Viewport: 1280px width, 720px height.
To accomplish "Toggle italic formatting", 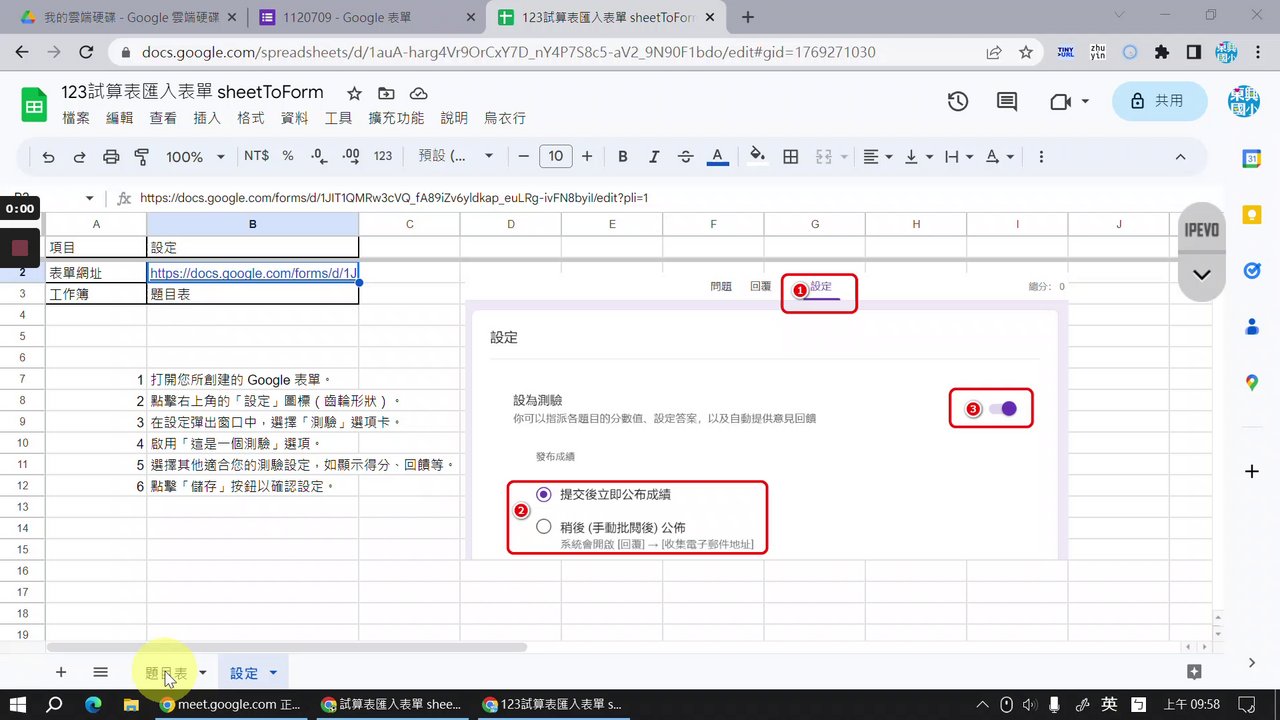I will 654,157.
